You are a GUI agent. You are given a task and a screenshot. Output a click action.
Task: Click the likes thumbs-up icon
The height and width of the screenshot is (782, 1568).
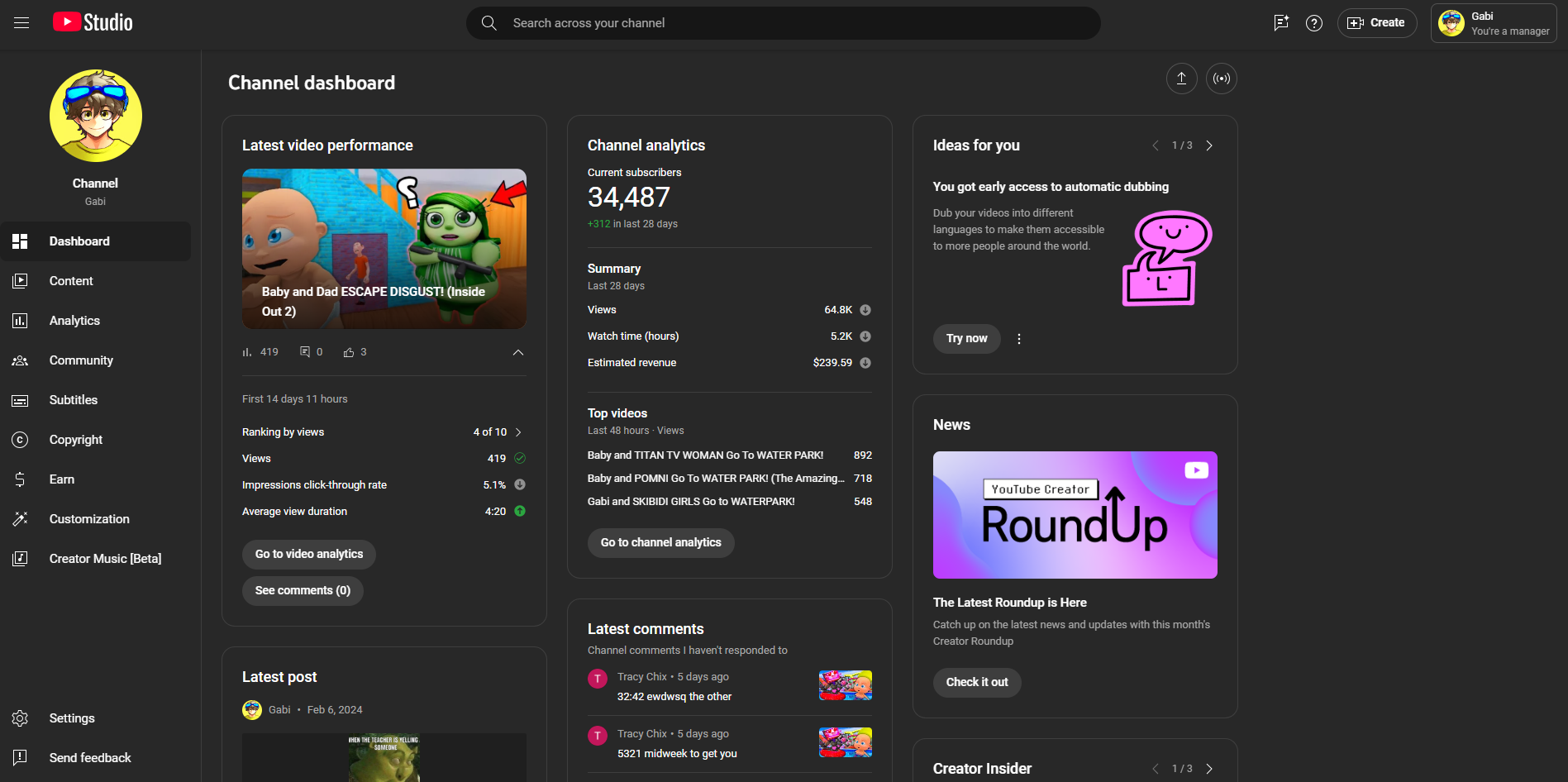349,352
